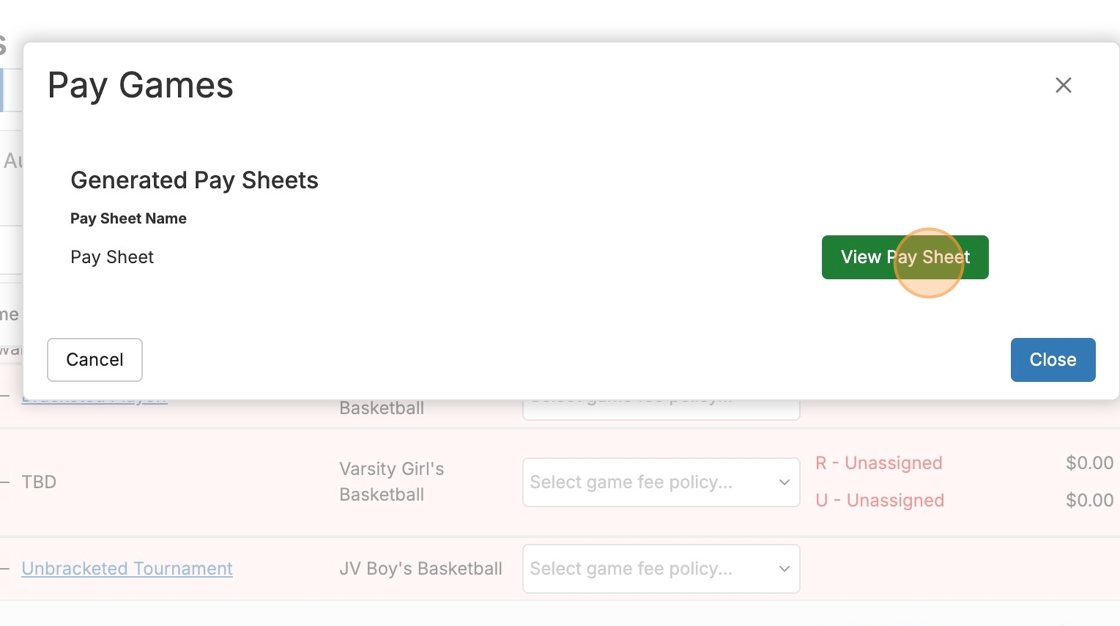Expand chevron on JV Boy's fee policy select

coord(784,568)
